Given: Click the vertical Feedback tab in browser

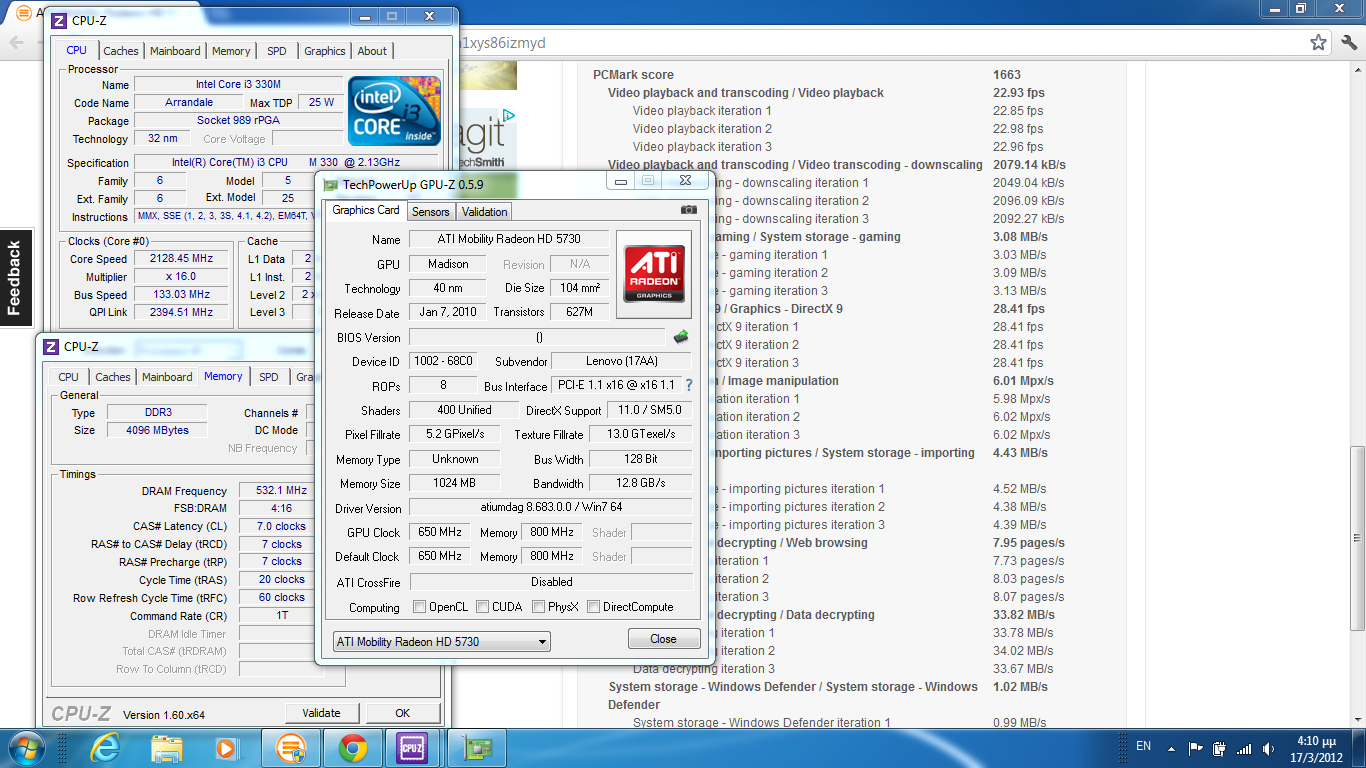Looking at the screenshot, I should (14, 278).
